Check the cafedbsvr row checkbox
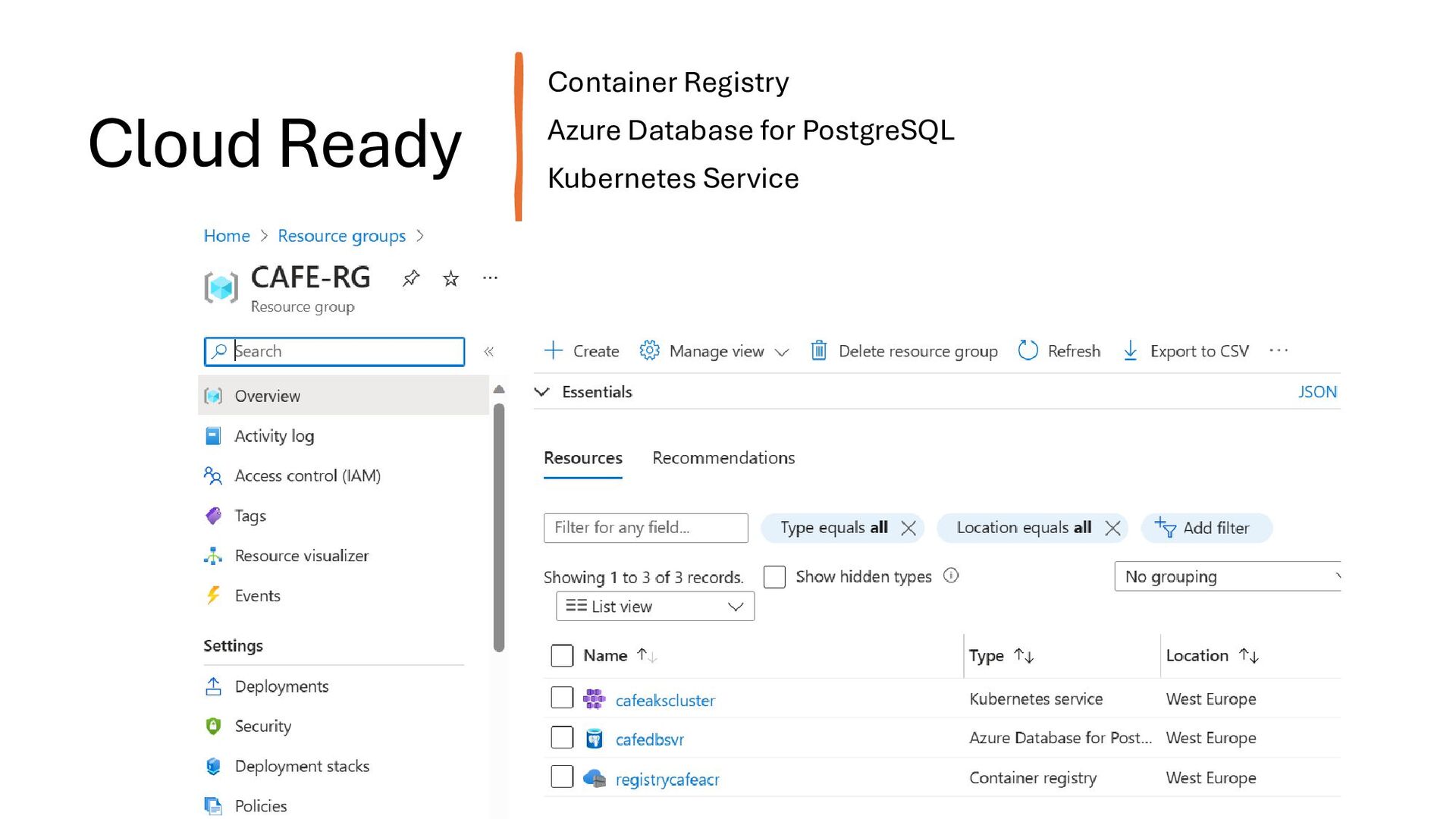Viewport: 1456px width, 819px height. (x=562, y=737)
